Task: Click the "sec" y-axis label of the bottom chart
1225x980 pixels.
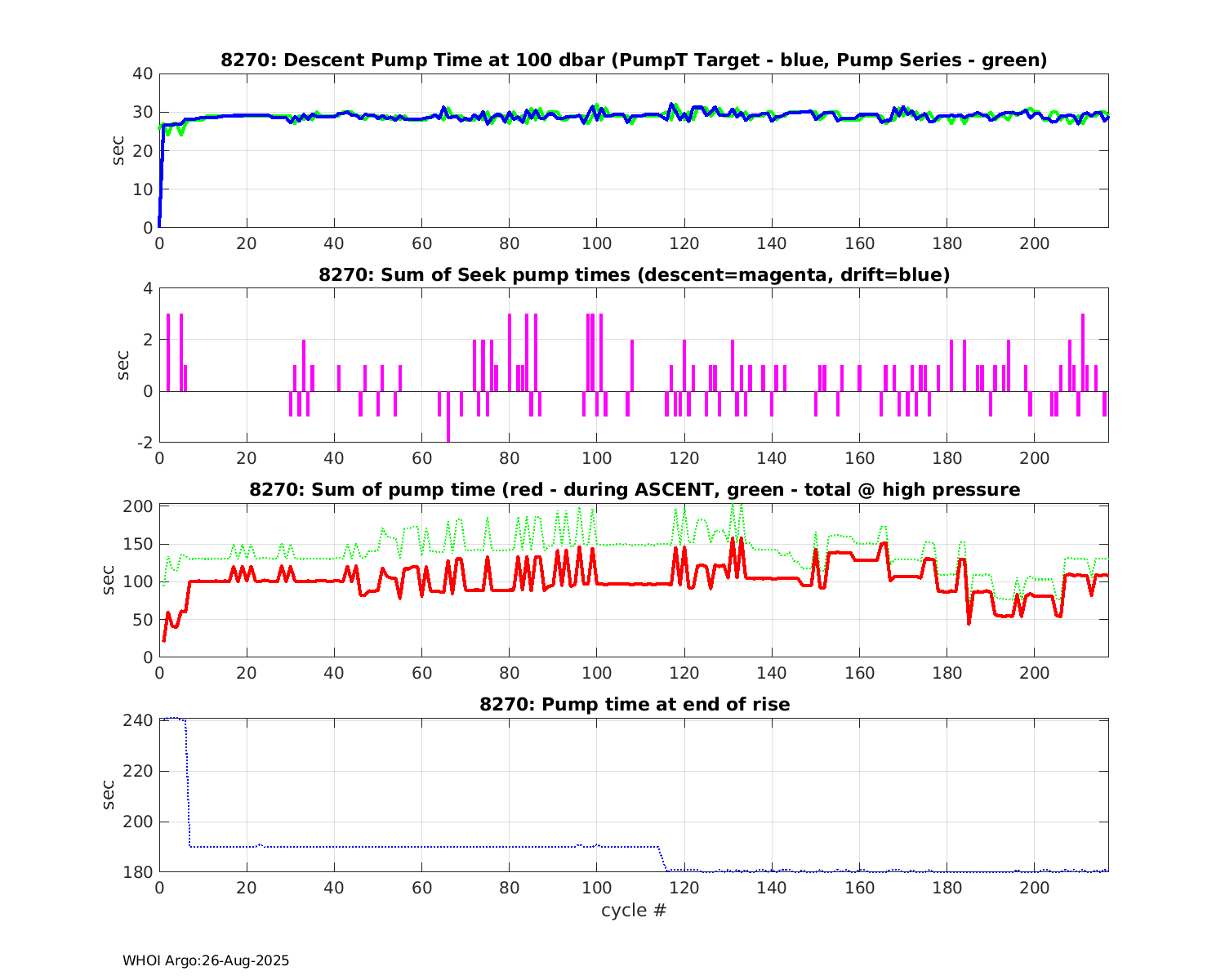Action: coord(109,795)
